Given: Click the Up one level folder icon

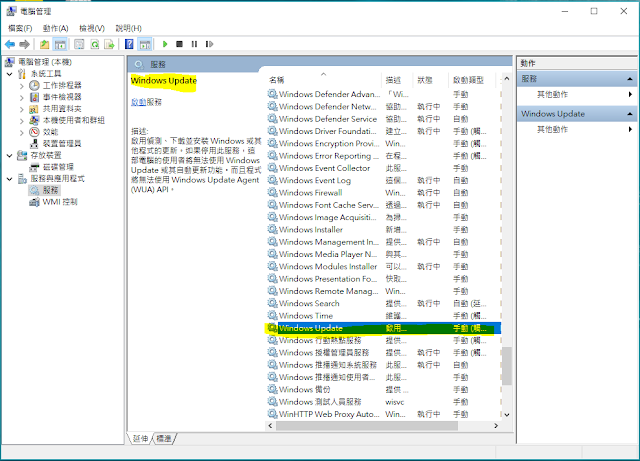Looking at the screenshot, I should coord(44,44).
